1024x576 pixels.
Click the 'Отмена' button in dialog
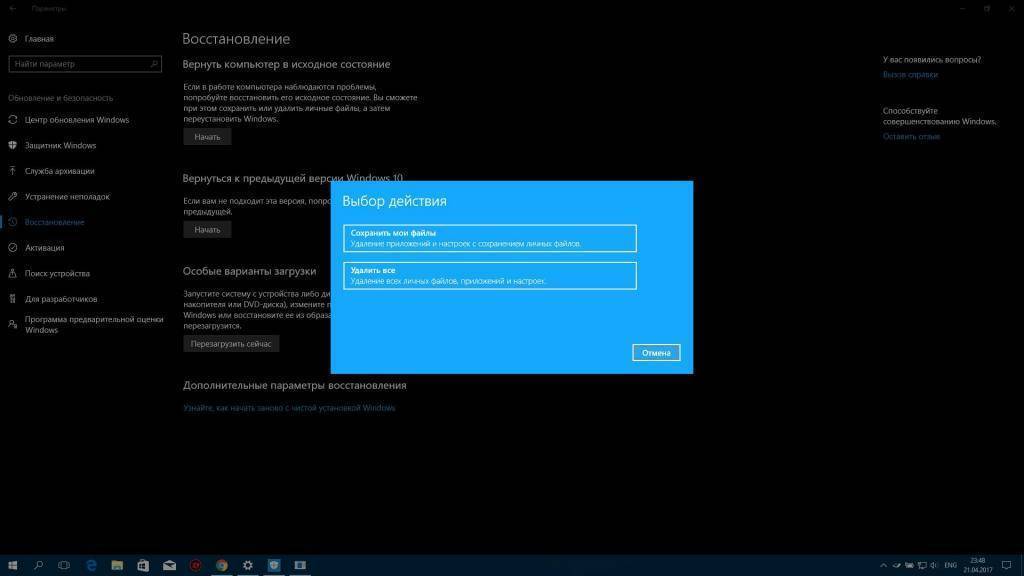pos(656,353)
